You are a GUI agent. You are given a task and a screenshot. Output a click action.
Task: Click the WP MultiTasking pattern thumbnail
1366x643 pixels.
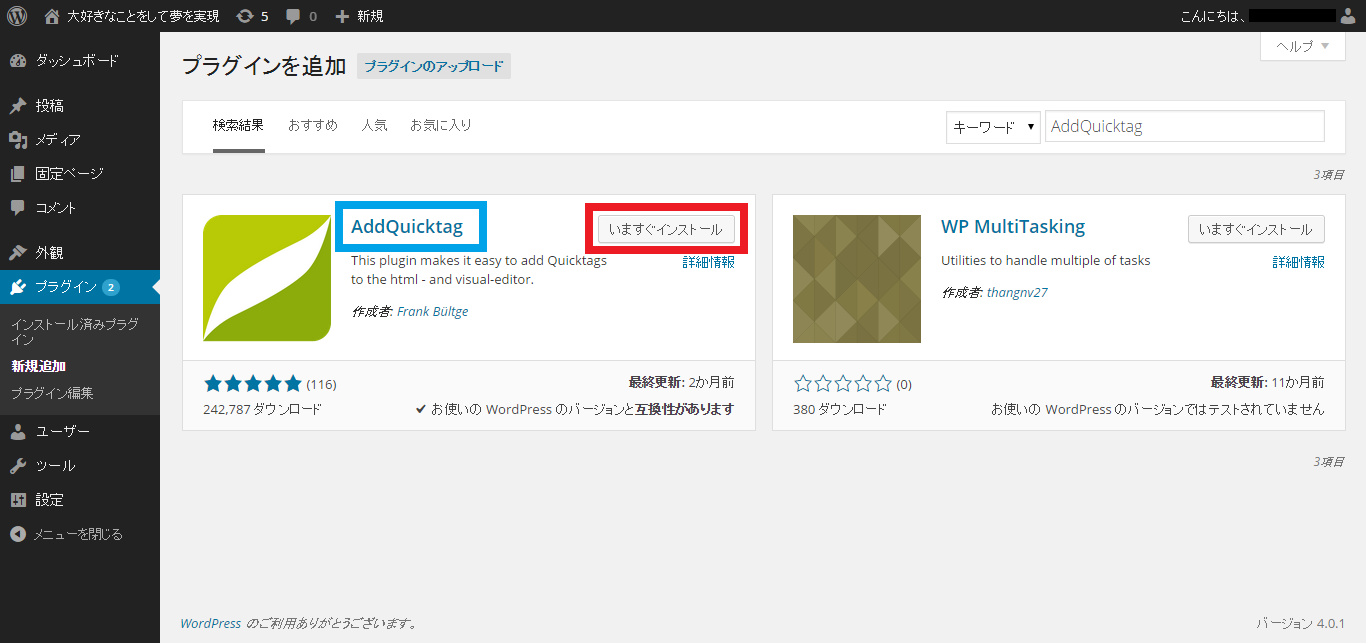[x=857, y=278]
